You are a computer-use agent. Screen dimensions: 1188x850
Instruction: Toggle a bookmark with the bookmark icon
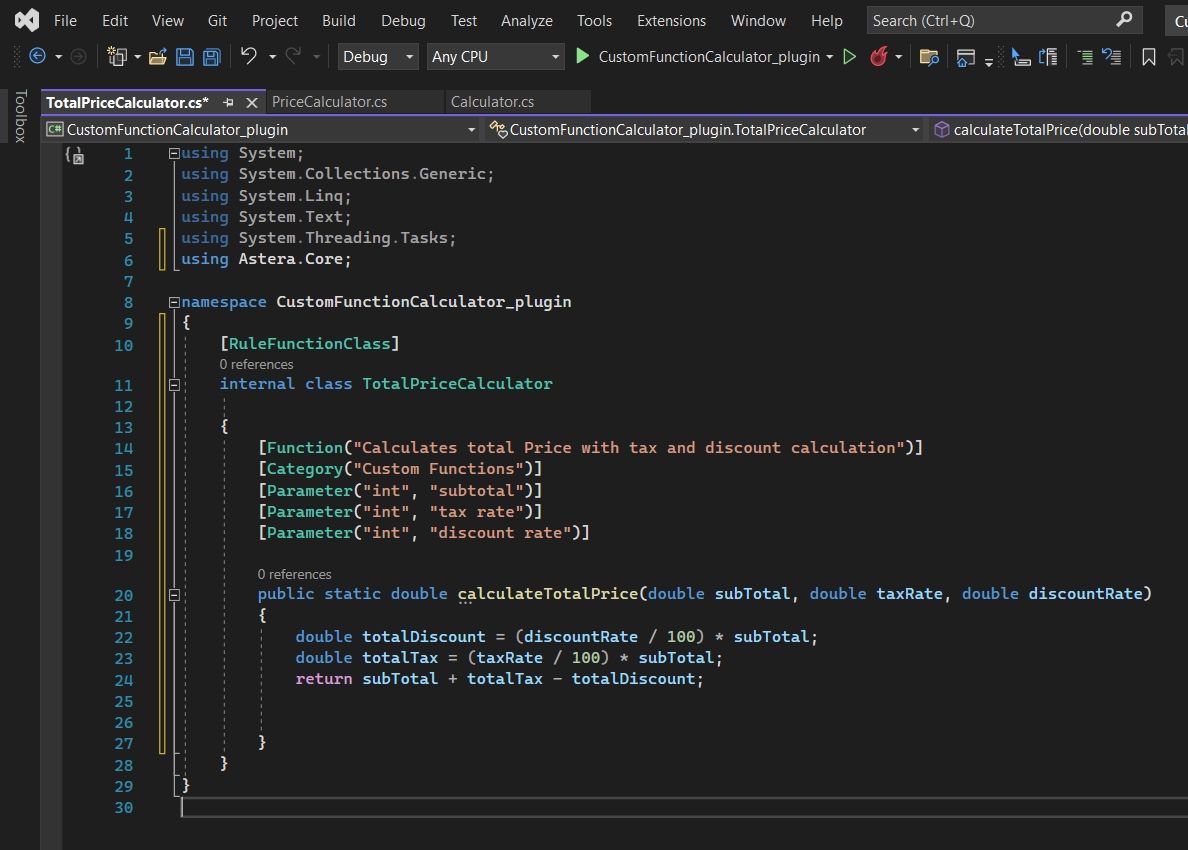1148,57
